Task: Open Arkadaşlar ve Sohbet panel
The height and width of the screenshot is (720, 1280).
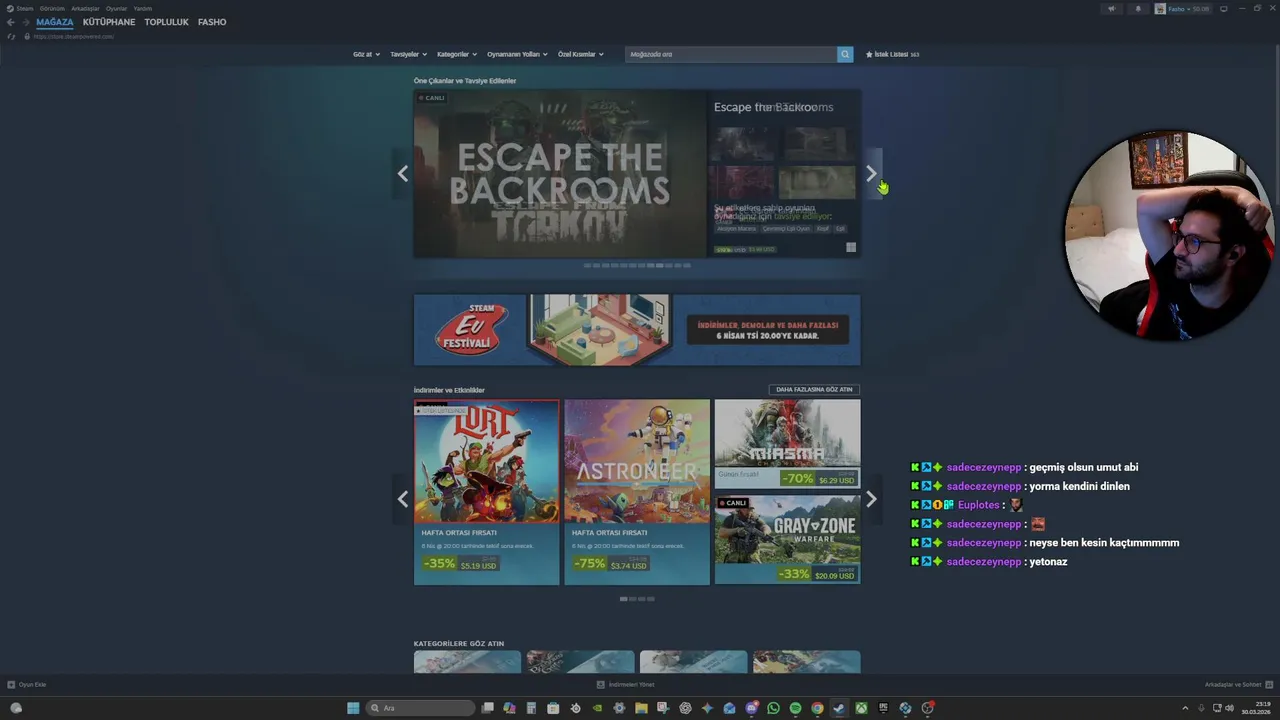Action: [1237, 685]
